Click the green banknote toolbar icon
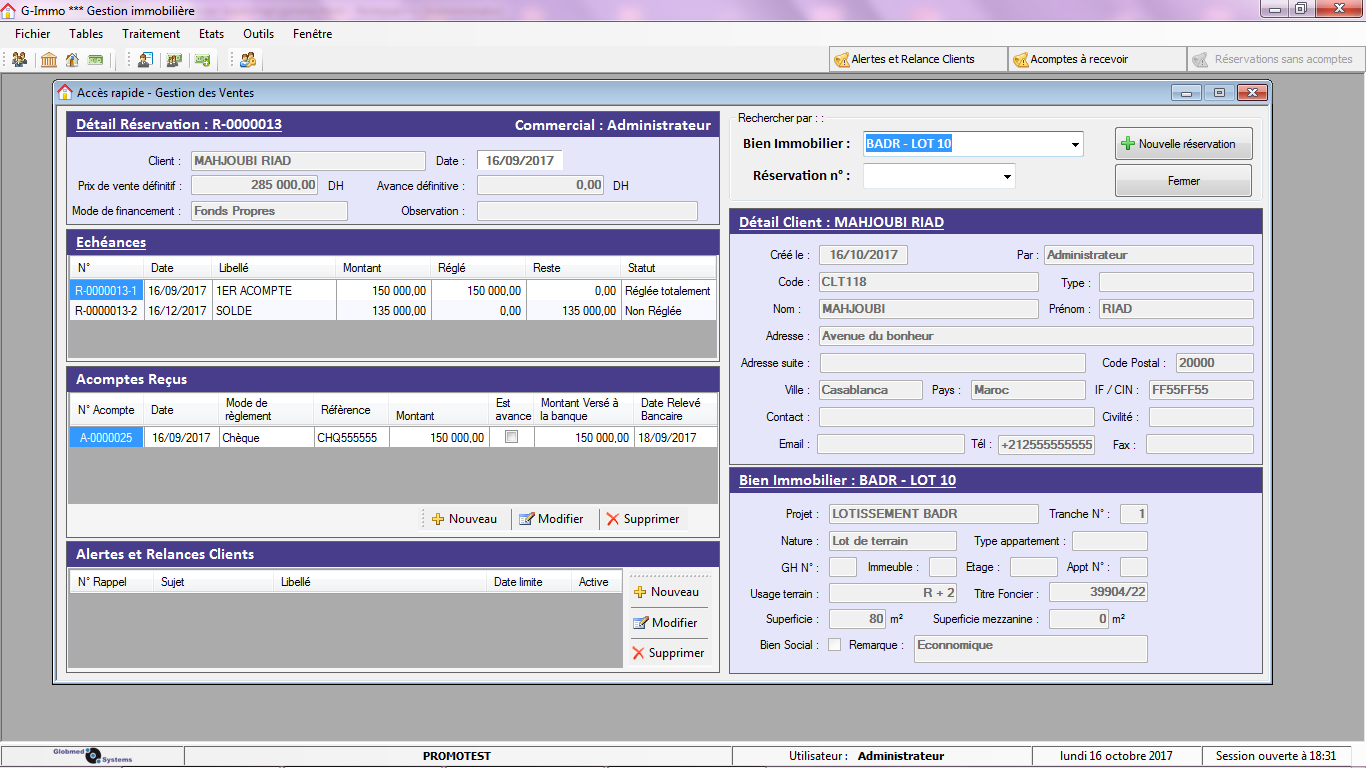 click(x=96, y=60)
